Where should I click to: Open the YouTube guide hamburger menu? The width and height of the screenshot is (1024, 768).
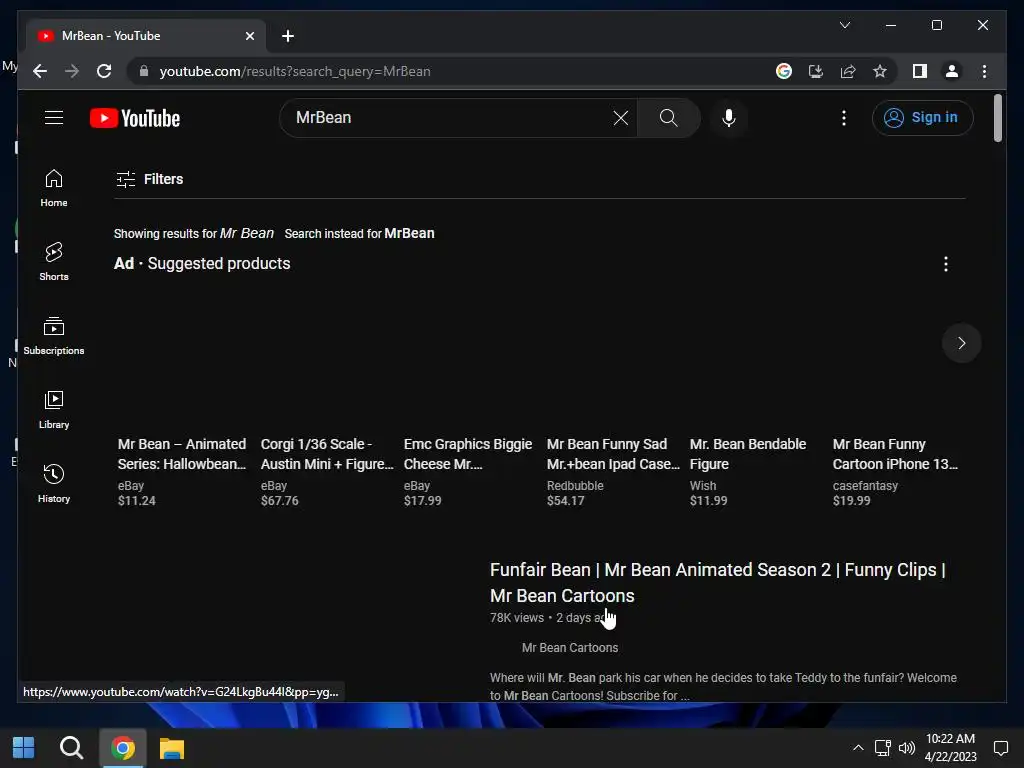coord(54,118)
